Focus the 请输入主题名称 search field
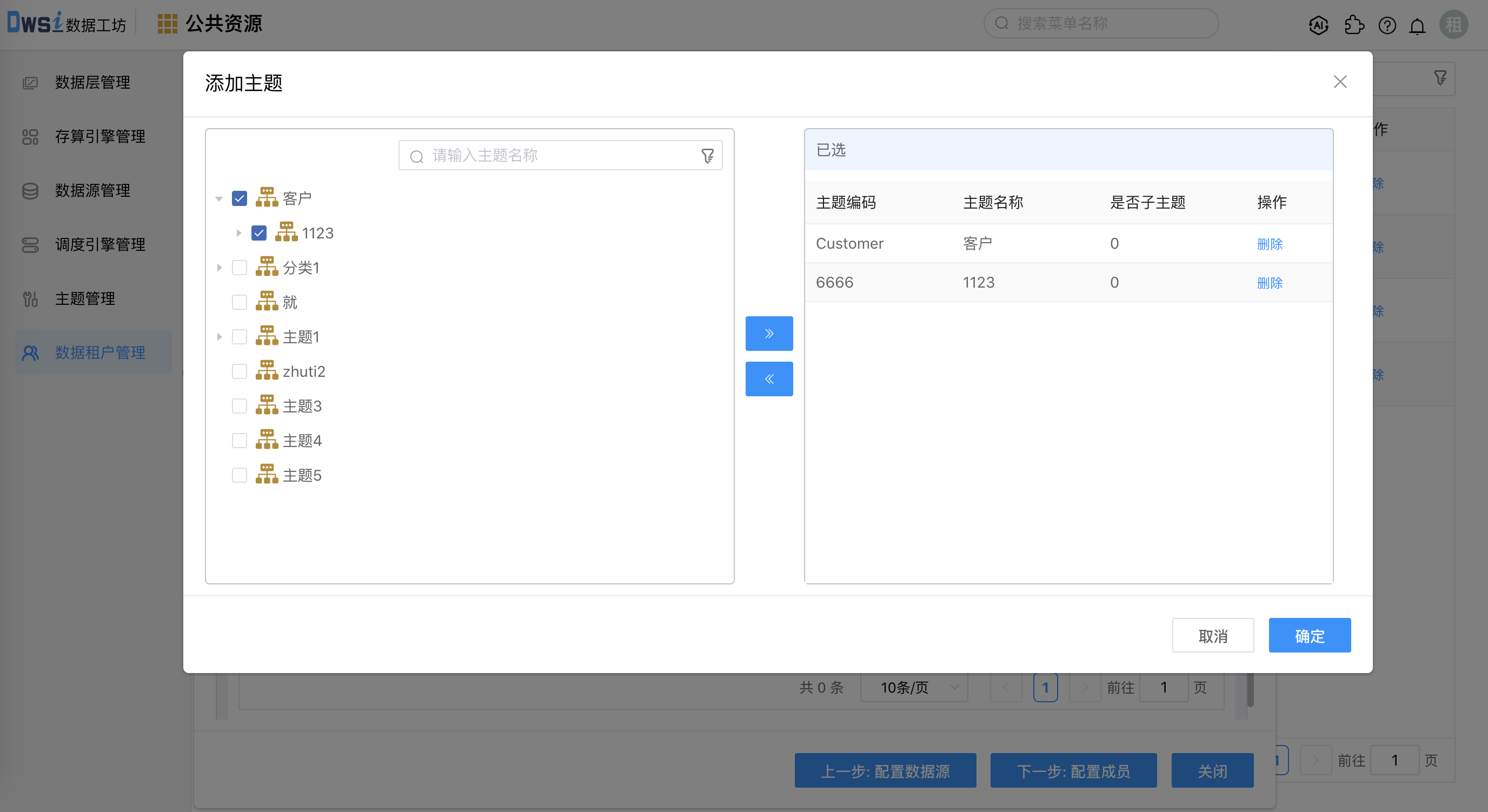Image resolution: width=1488 pixels, height=812 pixels. click(555, 156)
